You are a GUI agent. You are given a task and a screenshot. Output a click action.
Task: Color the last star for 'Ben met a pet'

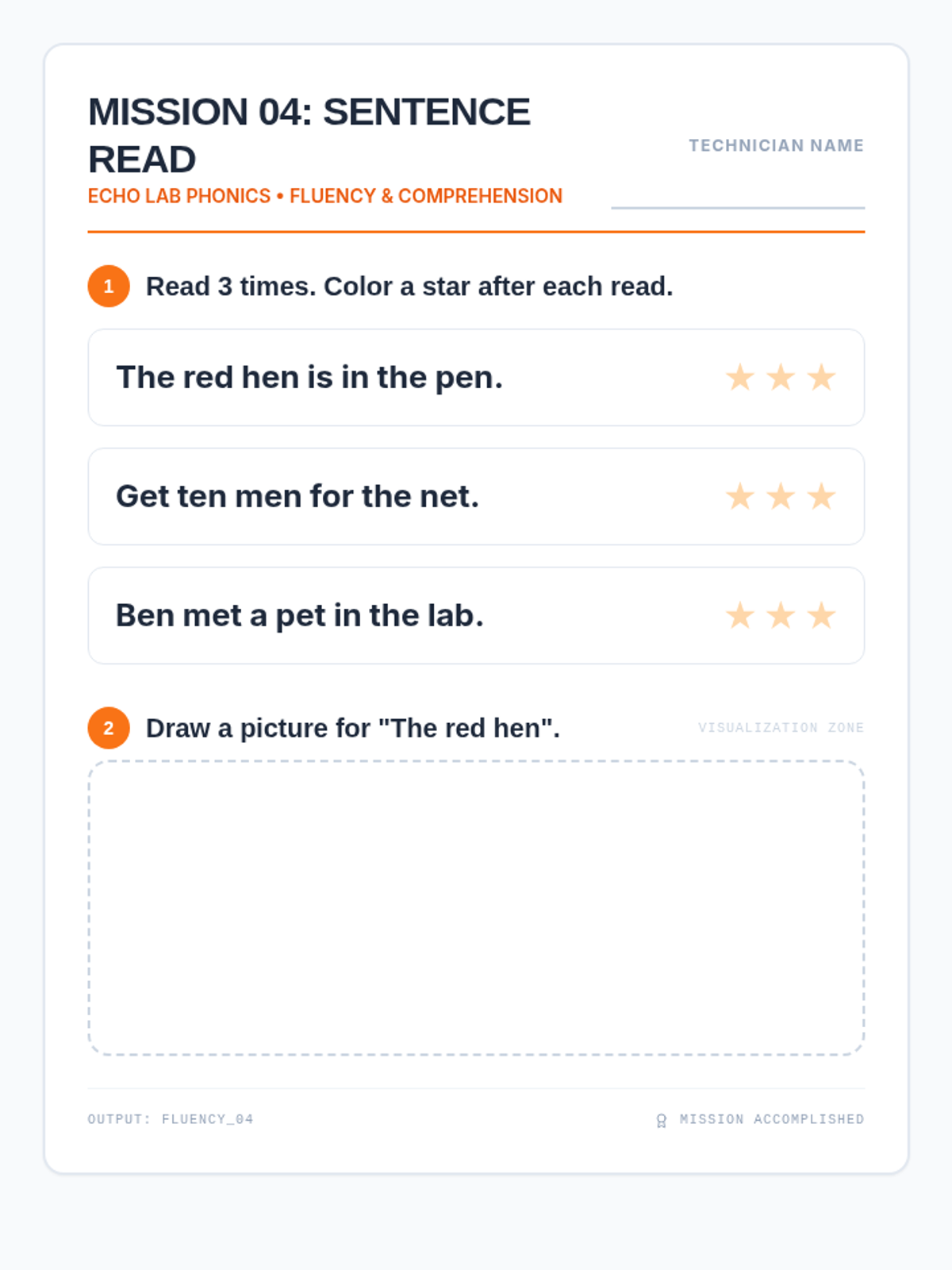[x=822, y=616]
